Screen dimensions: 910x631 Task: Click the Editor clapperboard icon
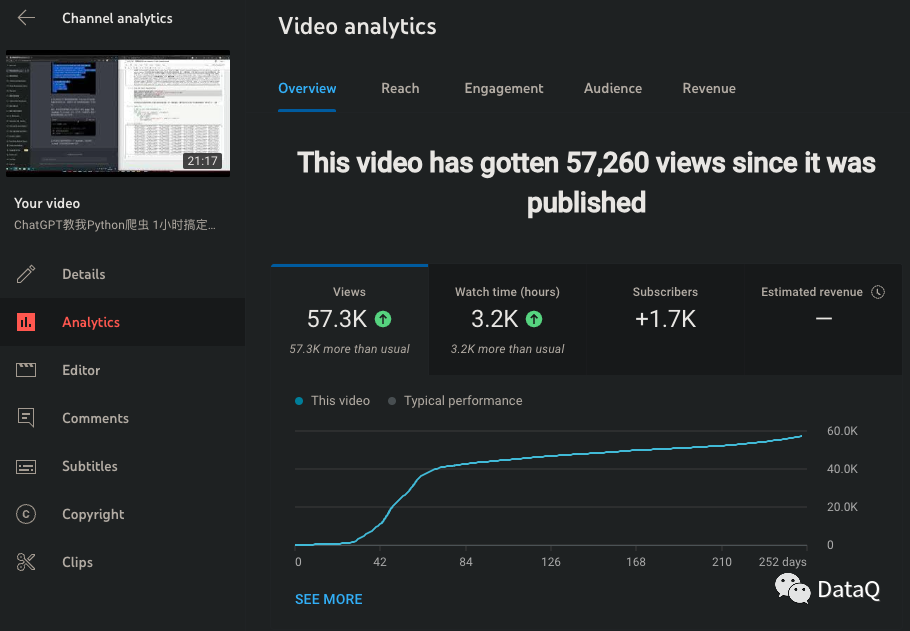(x=26, y=370)
